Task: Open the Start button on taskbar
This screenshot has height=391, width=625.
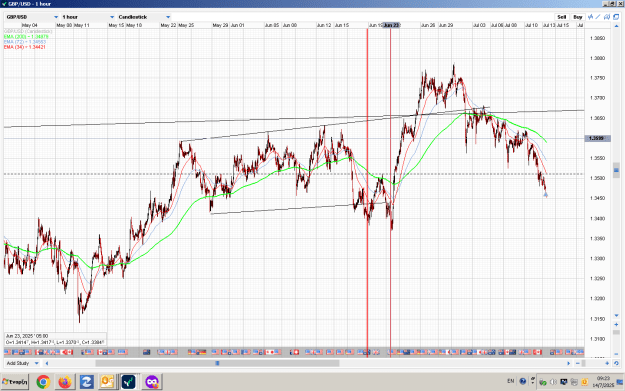Action: pyautogui.click(x=15, y=382)
